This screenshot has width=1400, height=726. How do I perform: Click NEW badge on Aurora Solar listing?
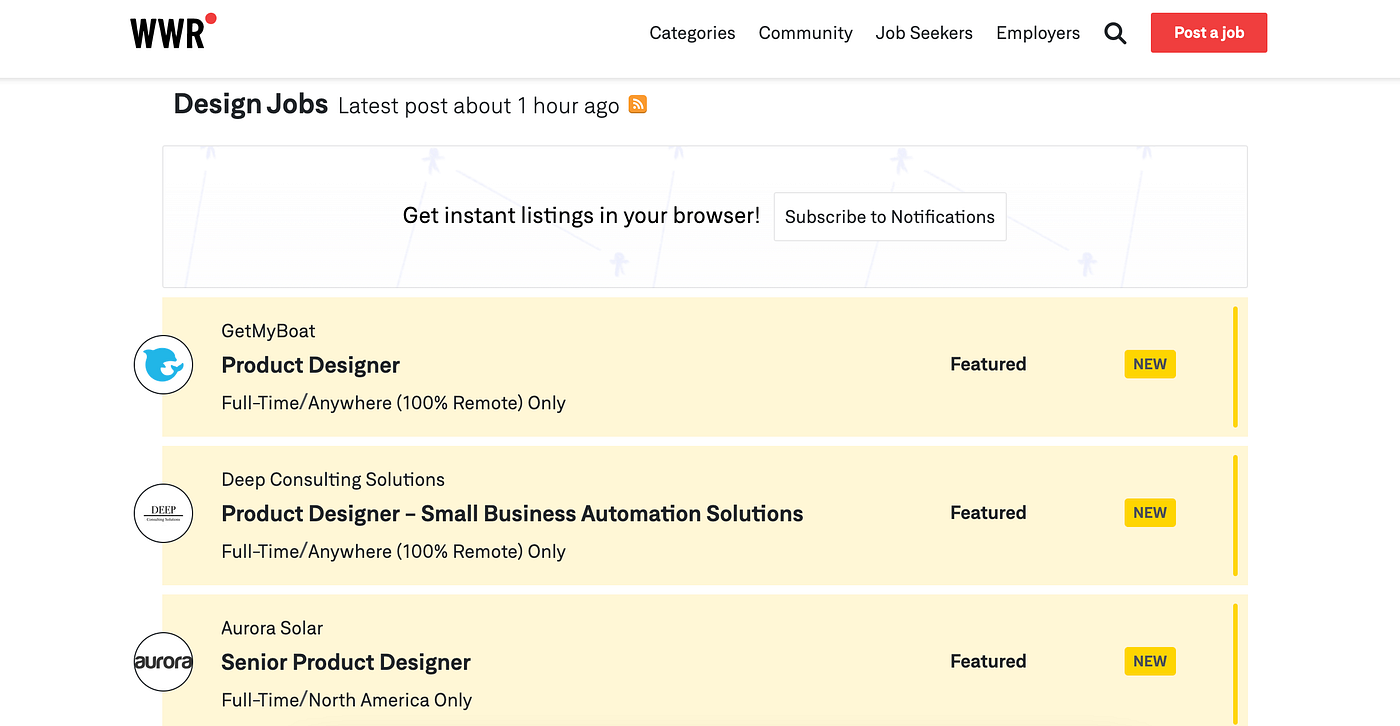pos(1149,661)
